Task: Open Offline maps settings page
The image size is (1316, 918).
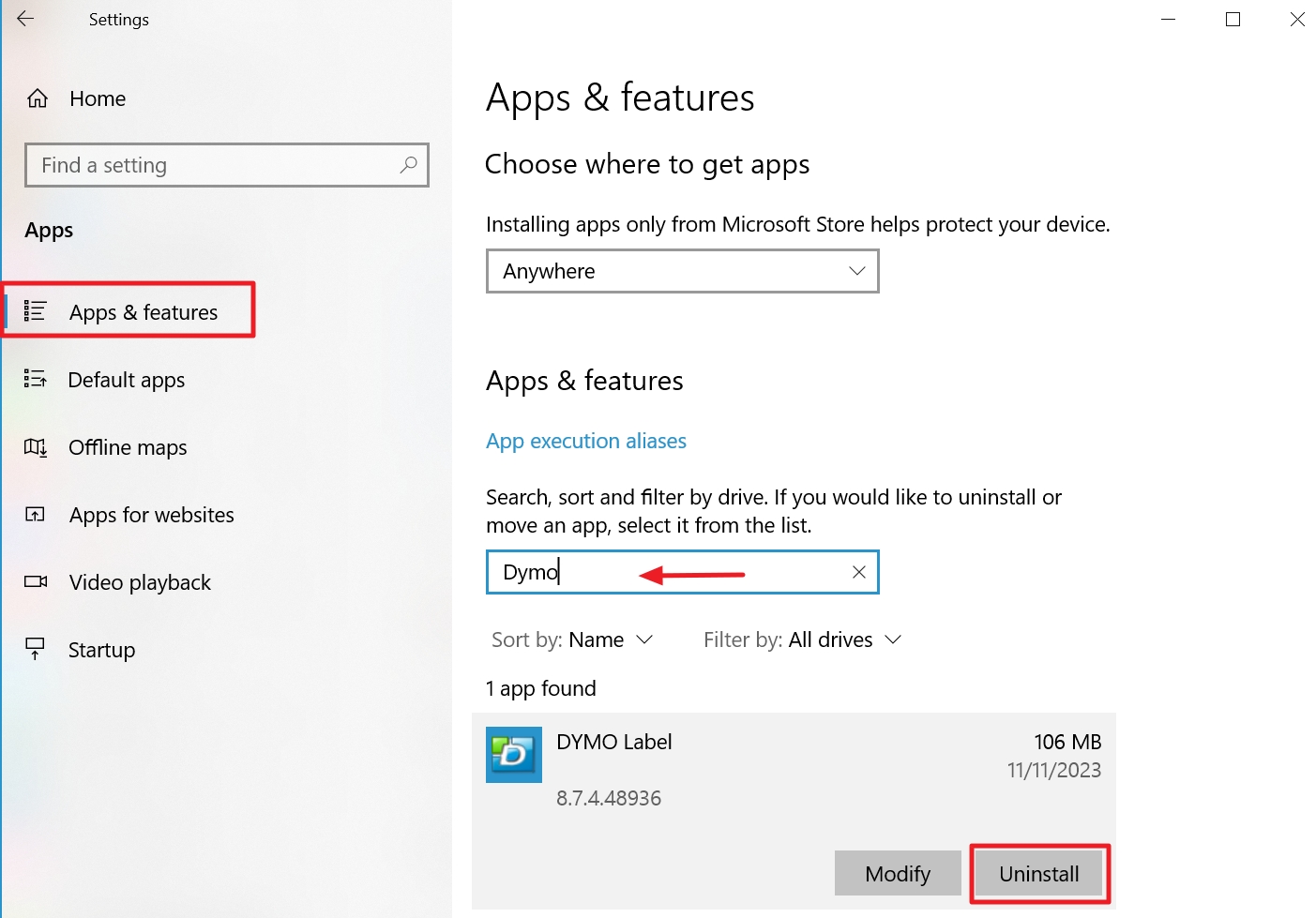Action: (x=128, y=447)
